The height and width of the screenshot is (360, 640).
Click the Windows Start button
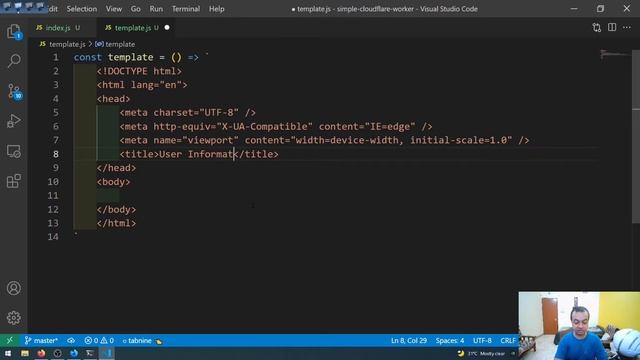[x=8, y=353]
